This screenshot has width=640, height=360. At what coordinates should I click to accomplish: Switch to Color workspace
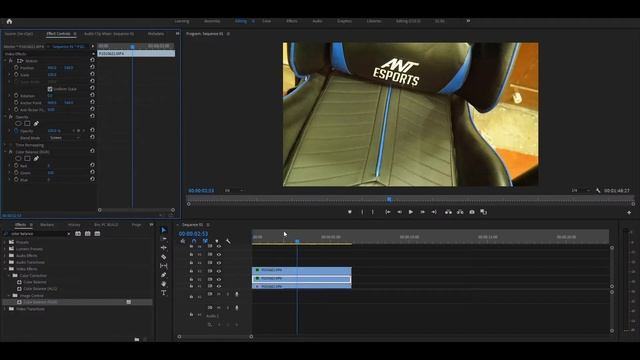tap(267, 21)
